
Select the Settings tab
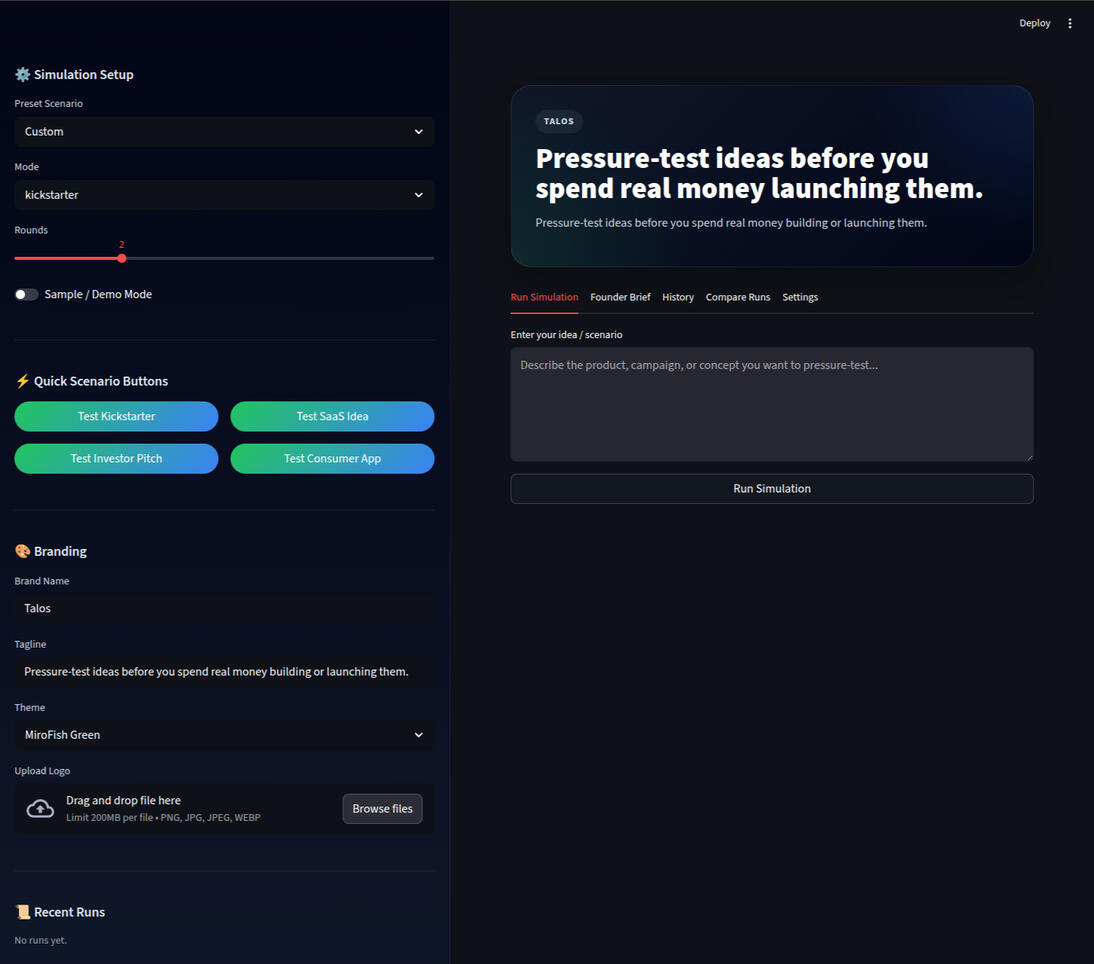click(800, 297)
